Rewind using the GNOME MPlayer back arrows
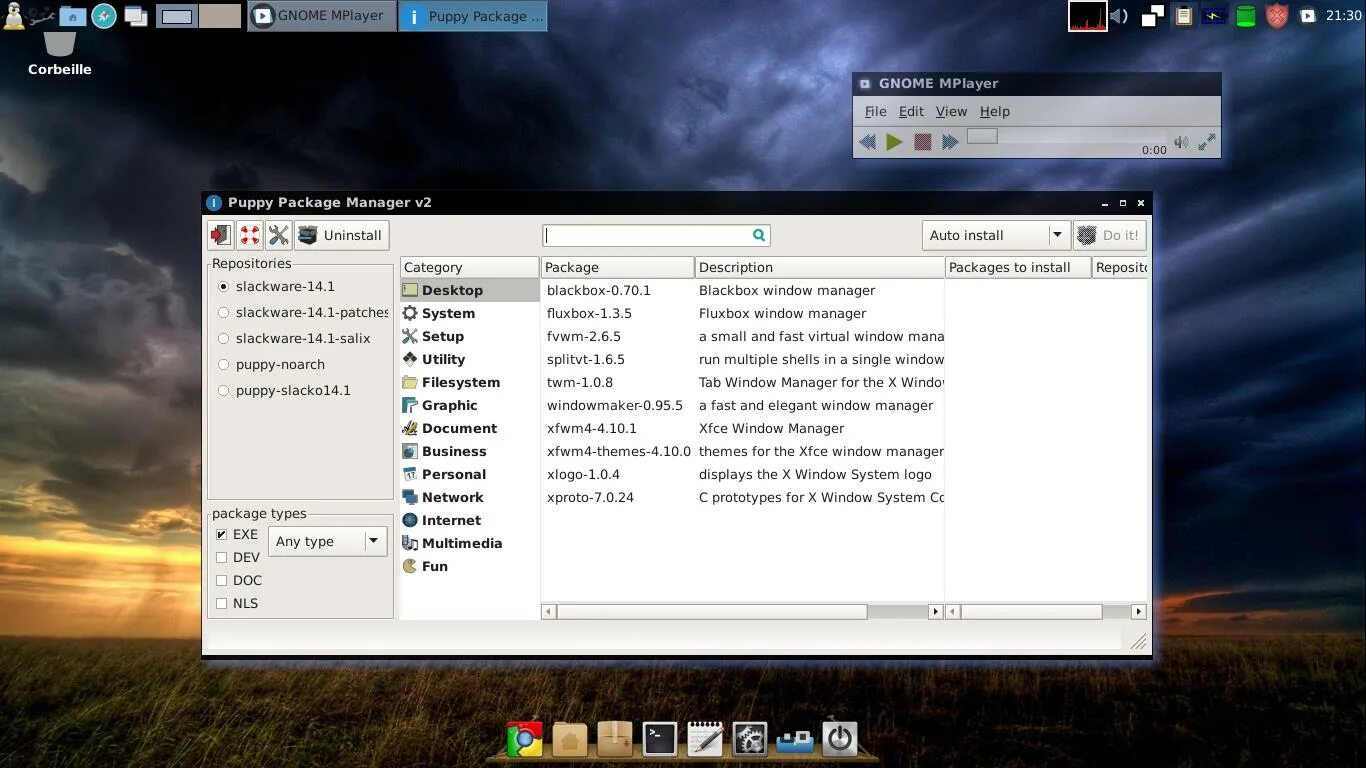 click(868, 142)
